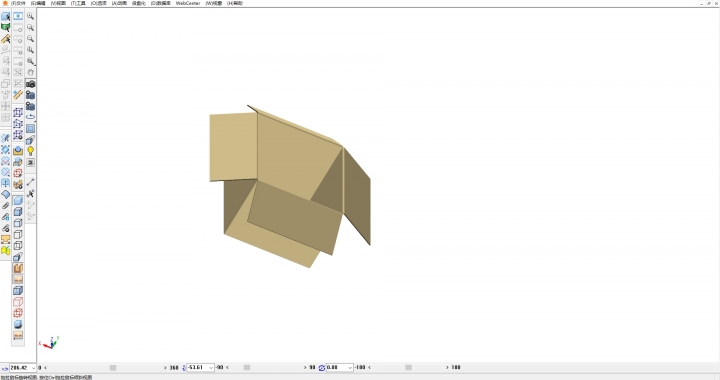720x380 pixels.
Task: Click the pan hand tool
Action: 30,73
